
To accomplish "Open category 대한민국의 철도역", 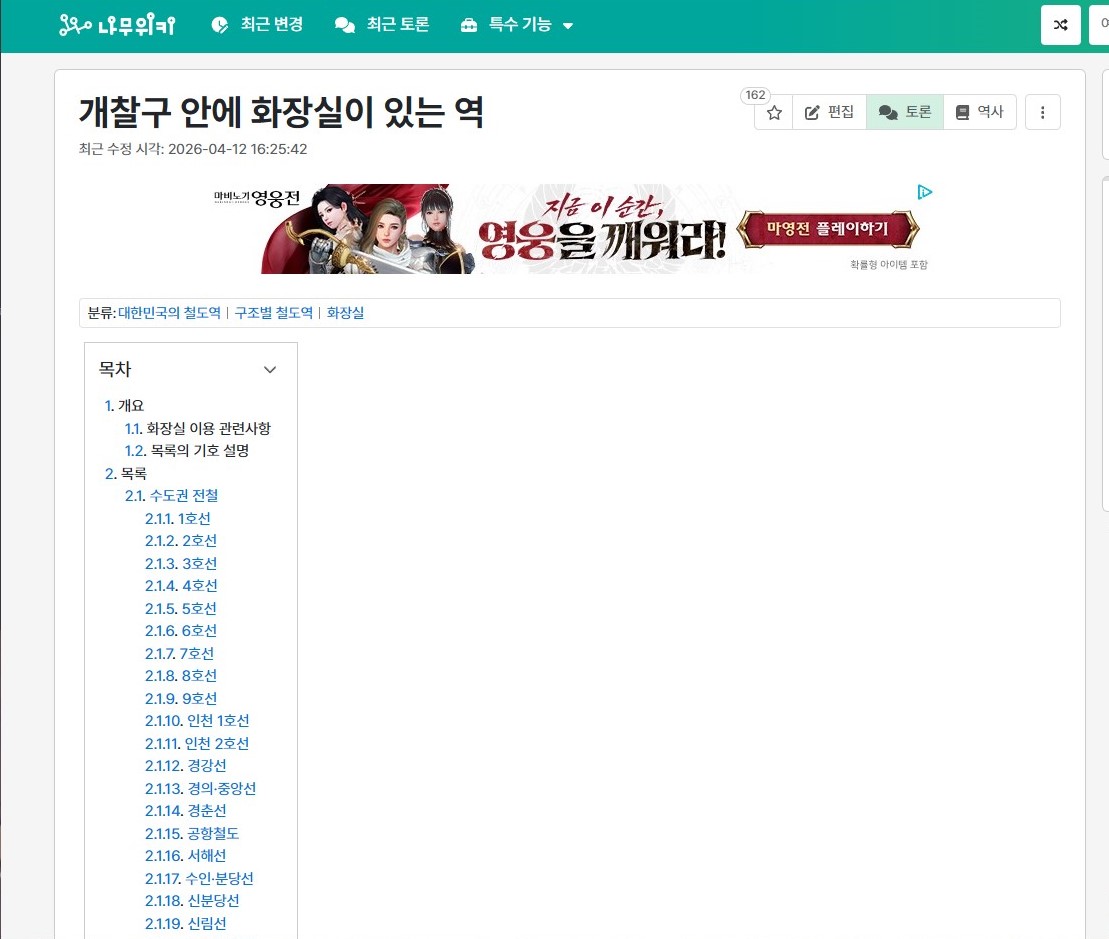I will [x=169, y=313].
